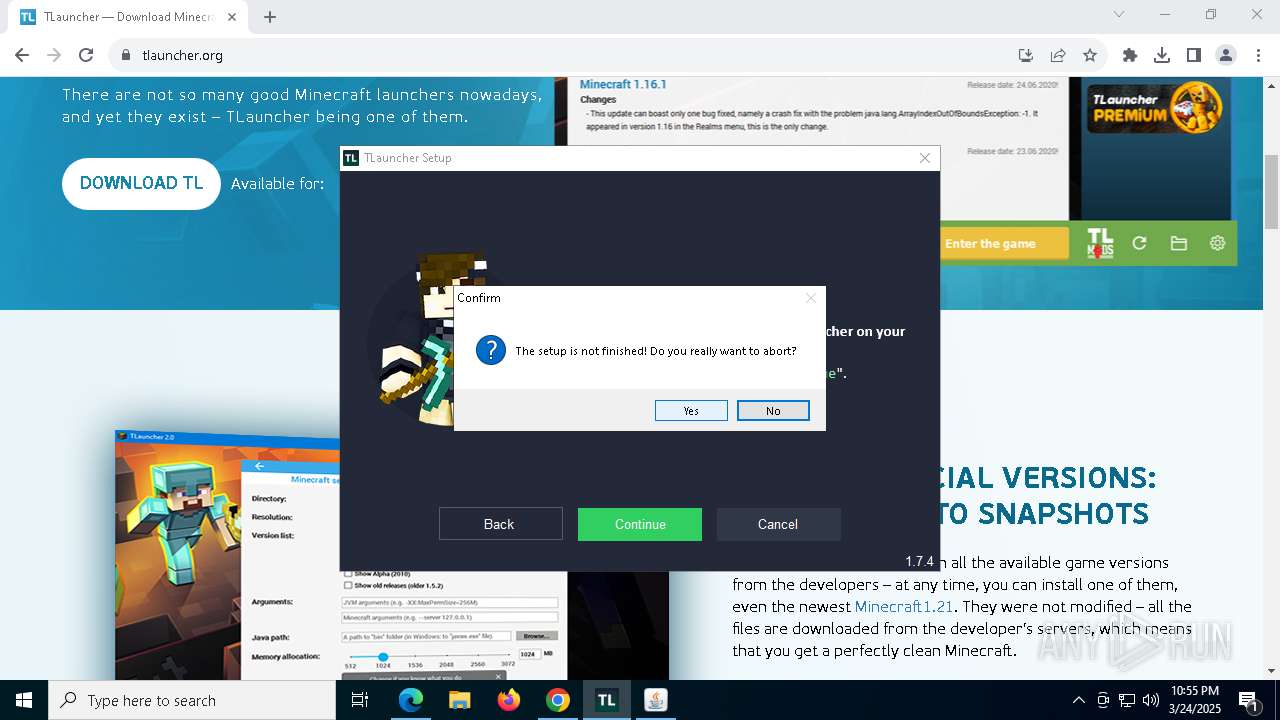
Task: Open the settings gear in launcher bar
Action: pos(1217,243)
